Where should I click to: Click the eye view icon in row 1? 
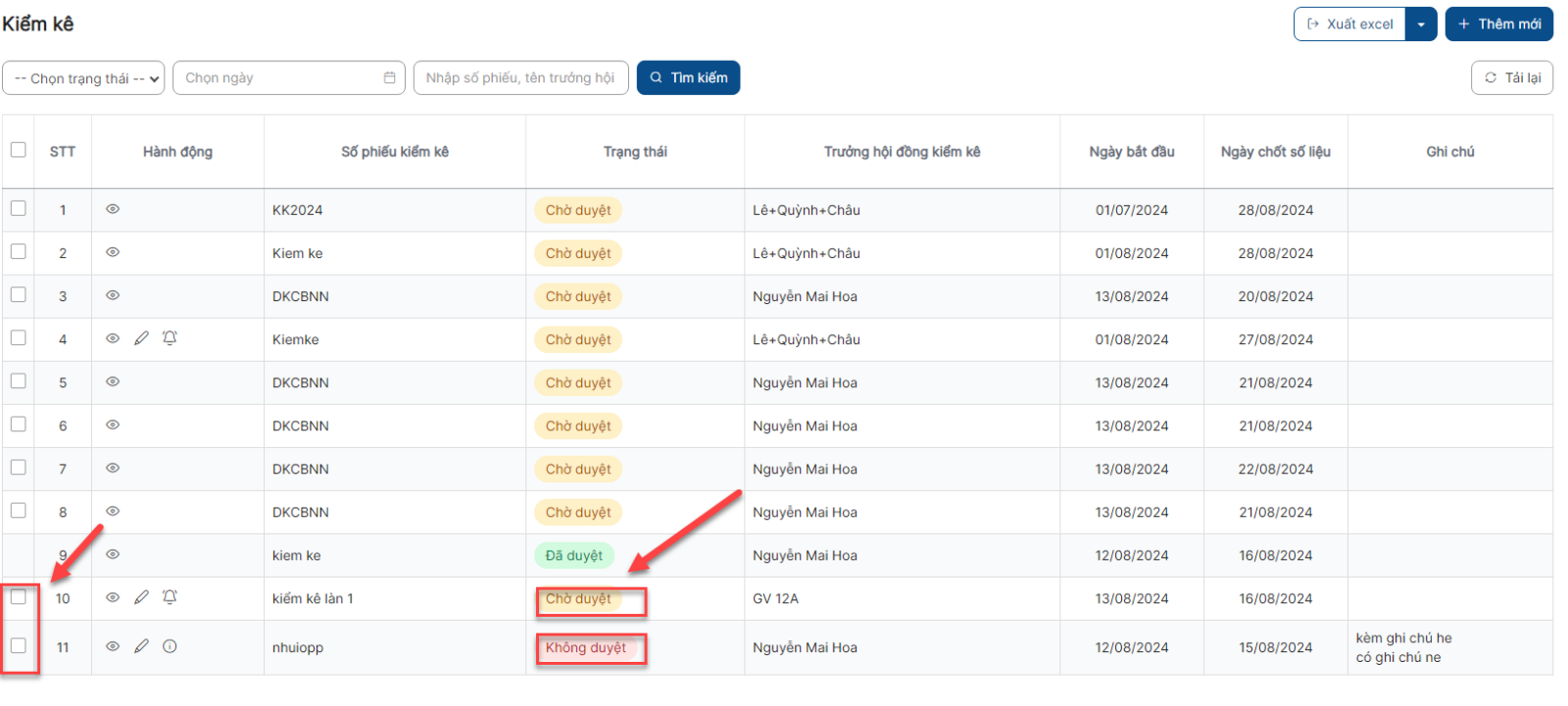coord(113,209)
